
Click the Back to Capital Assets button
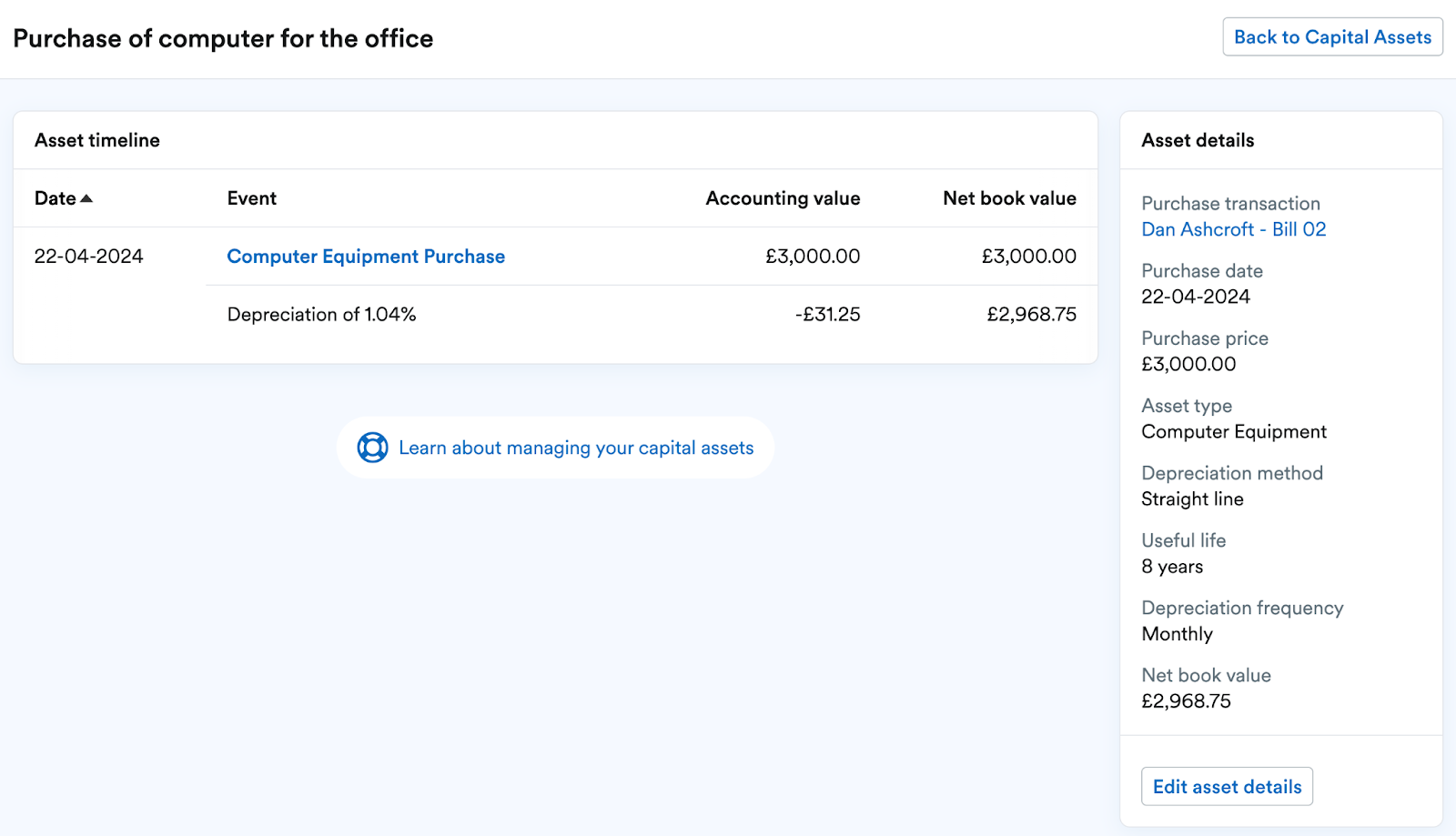(1332, 37)
